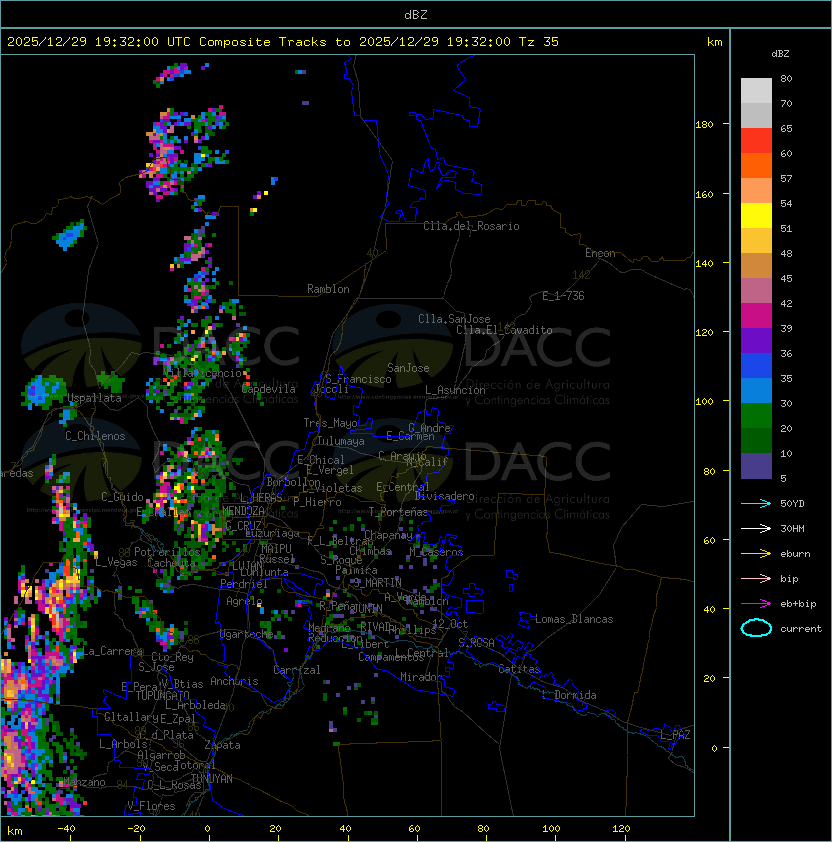Screen dimensions: 832x842
Task: Select the dark orange swatch below red
Action: (756, 166)
